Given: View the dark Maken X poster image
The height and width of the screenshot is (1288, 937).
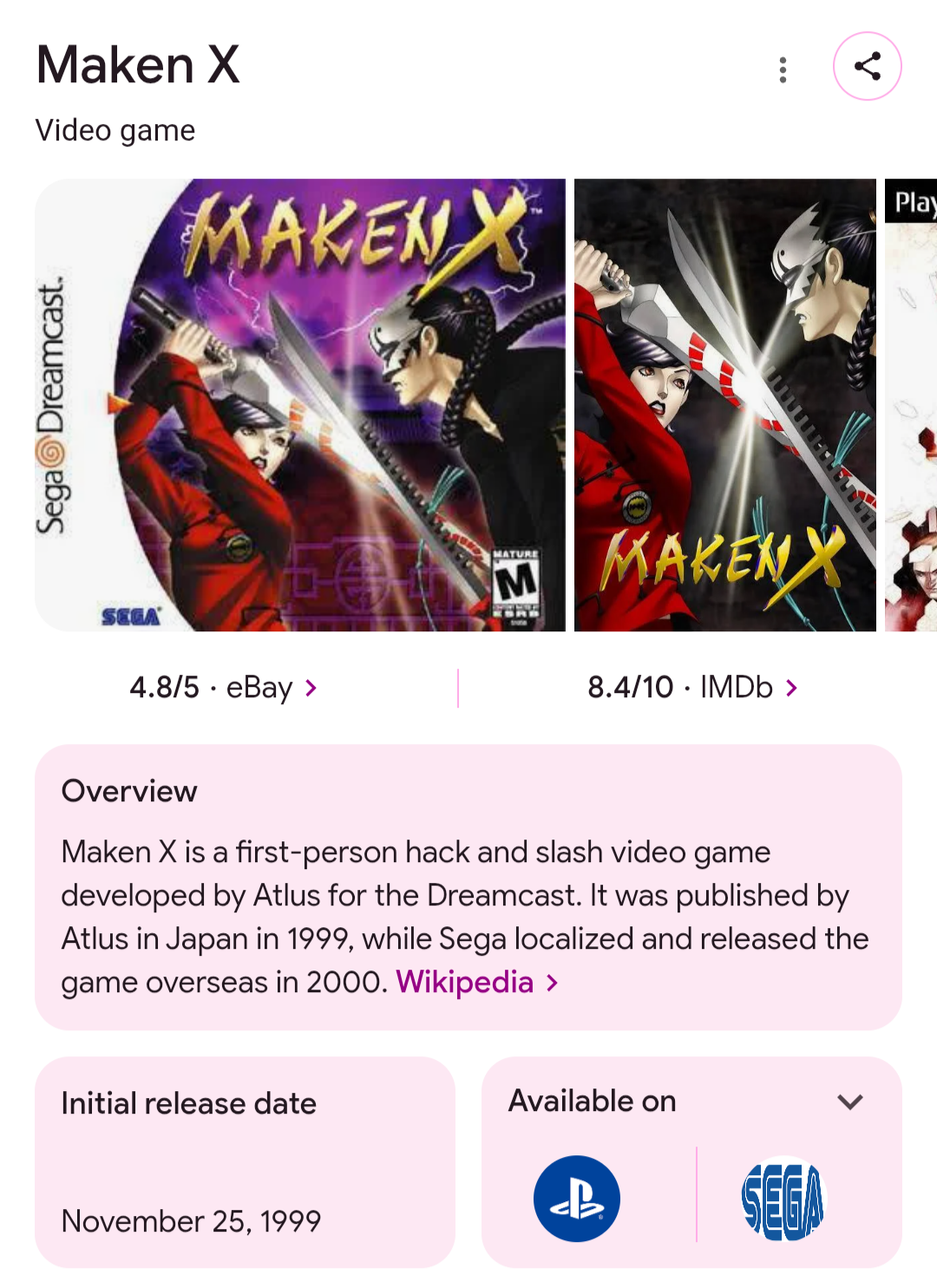Looking at the screenshot, I should (725, 405).
